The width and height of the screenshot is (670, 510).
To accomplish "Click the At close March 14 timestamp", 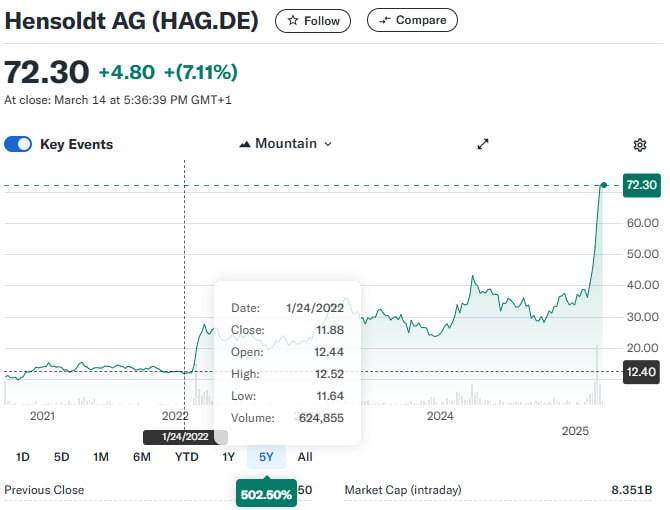I will [118, 100].
